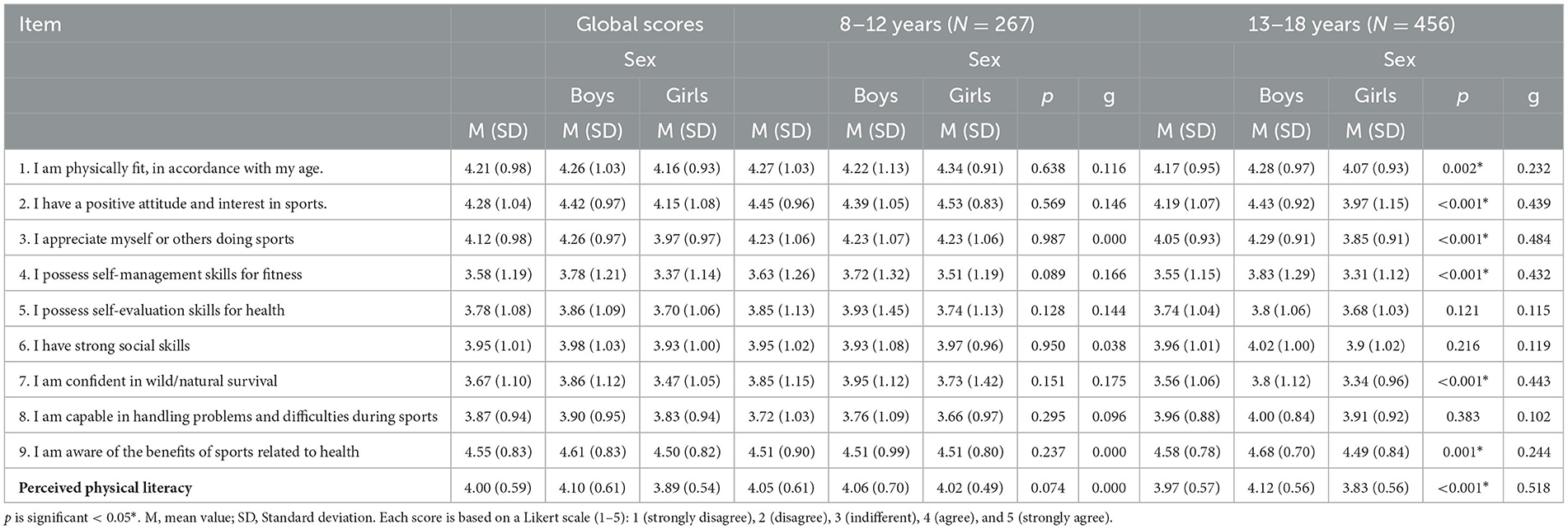
Task: Click "0.439" effect size in item 2 row
Action: (x=1533, y=204)
